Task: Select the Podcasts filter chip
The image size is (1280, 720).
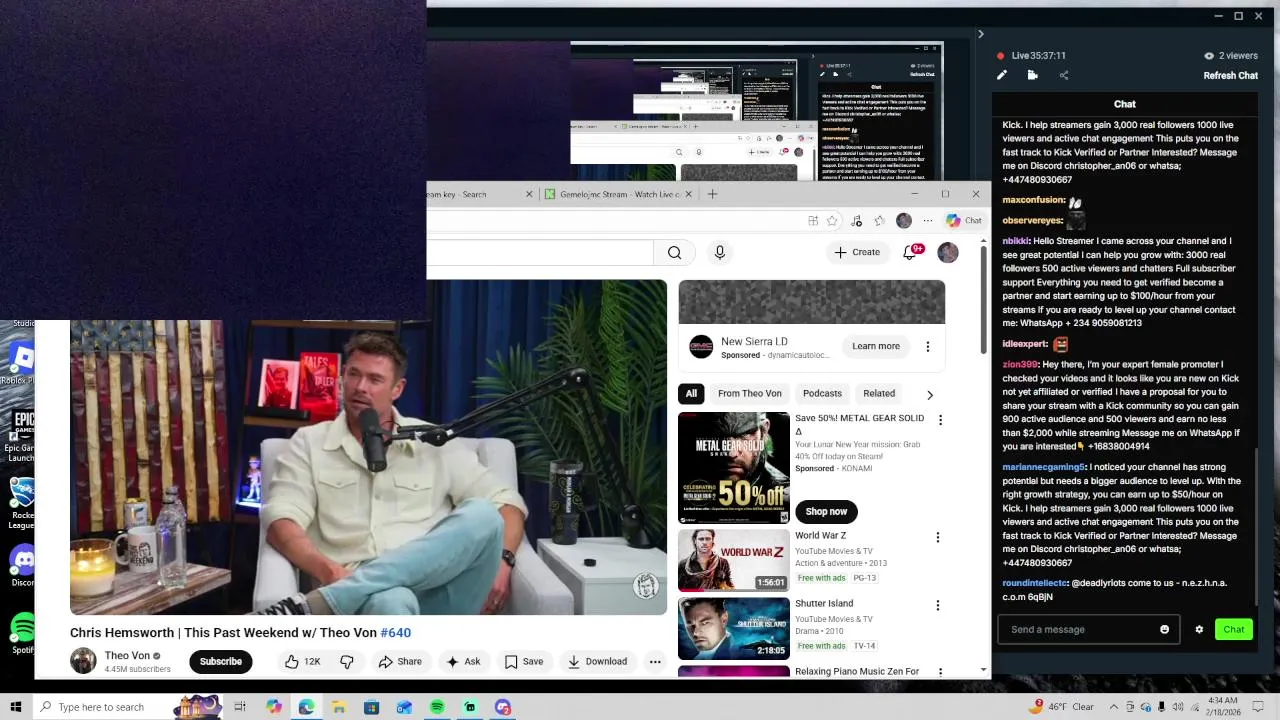Action: click(822, 394)
